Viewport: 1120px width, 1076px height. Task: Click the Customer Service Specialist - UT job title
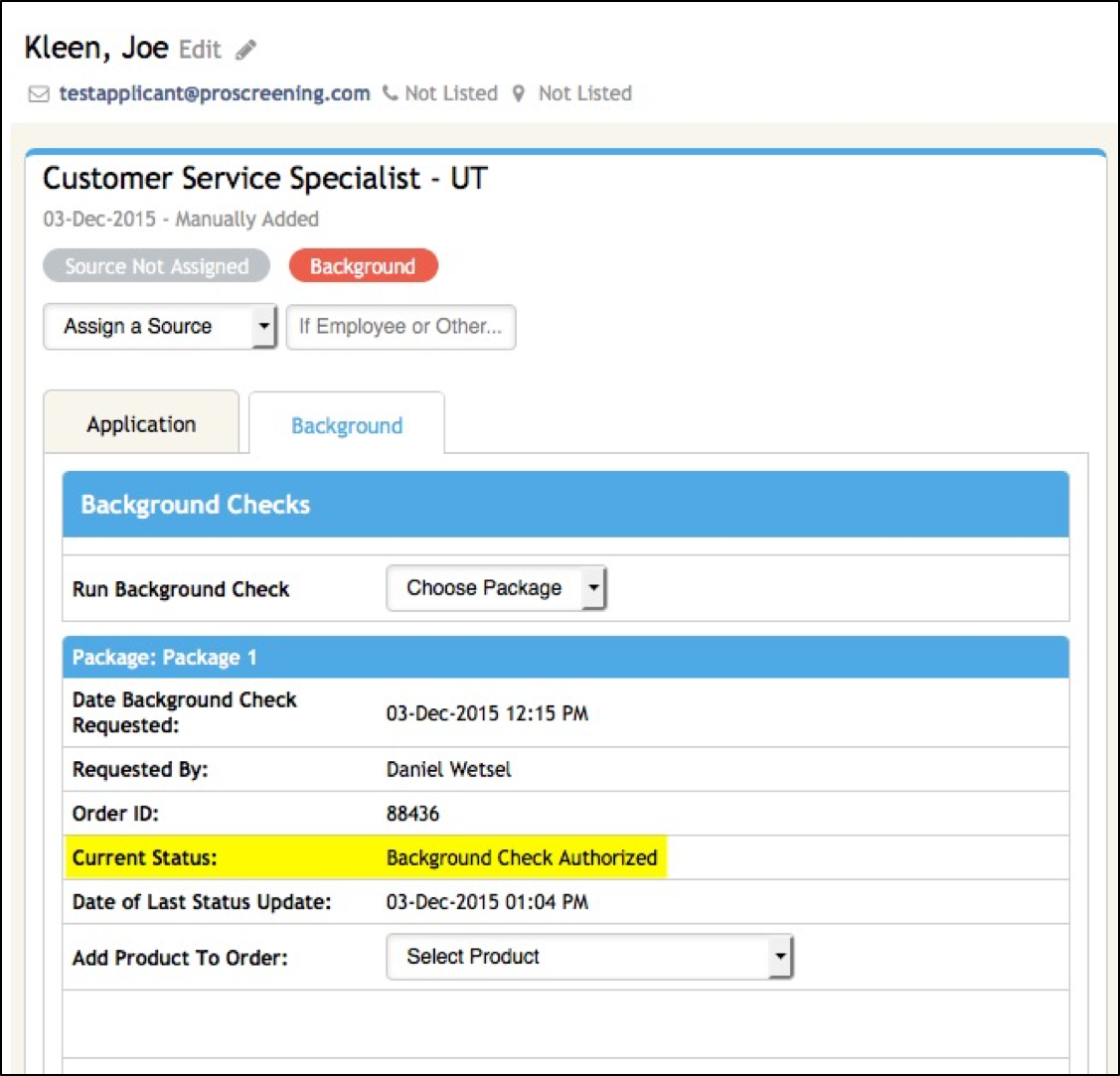264,179
